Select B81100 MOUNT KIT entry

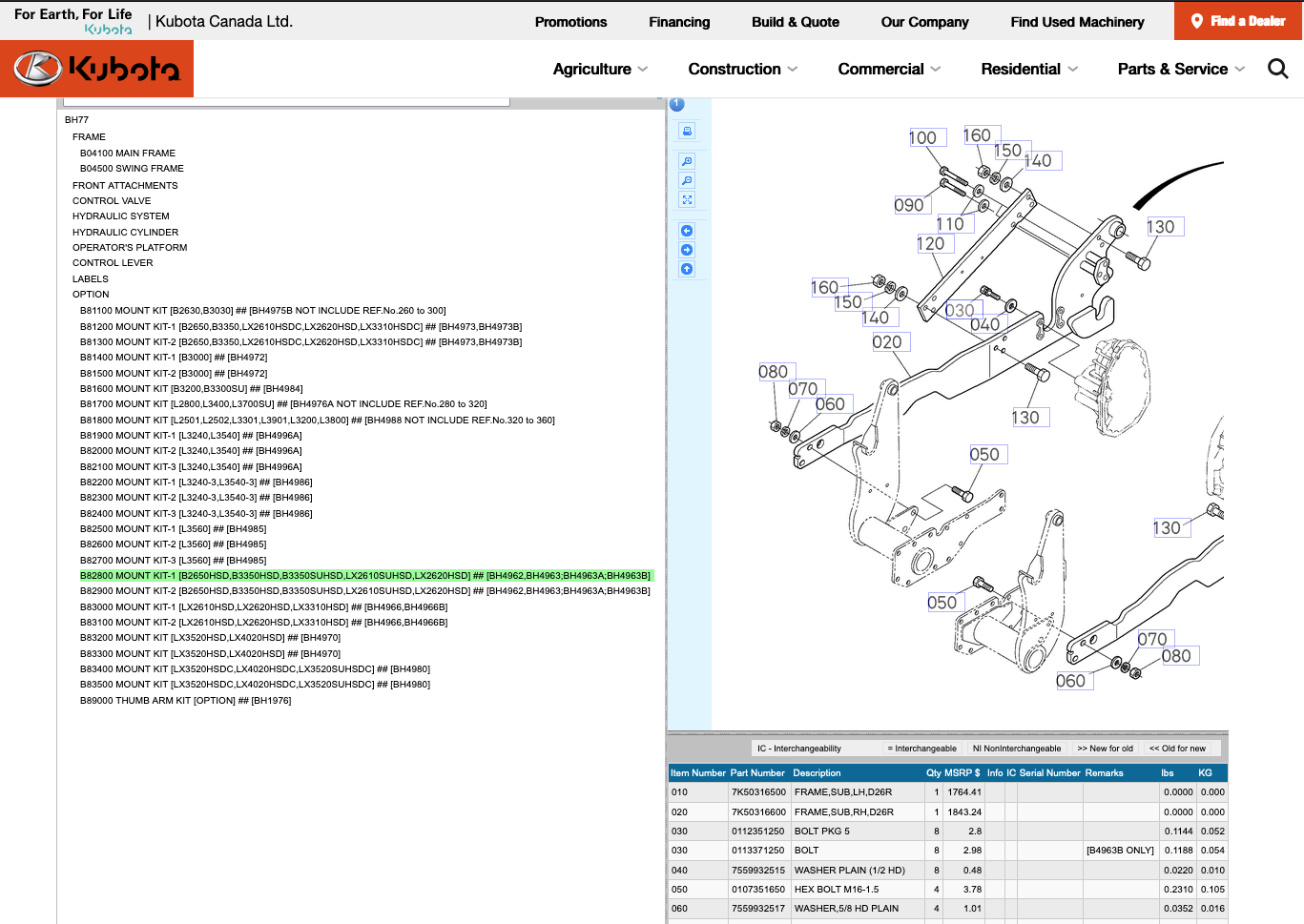point(263,311)
